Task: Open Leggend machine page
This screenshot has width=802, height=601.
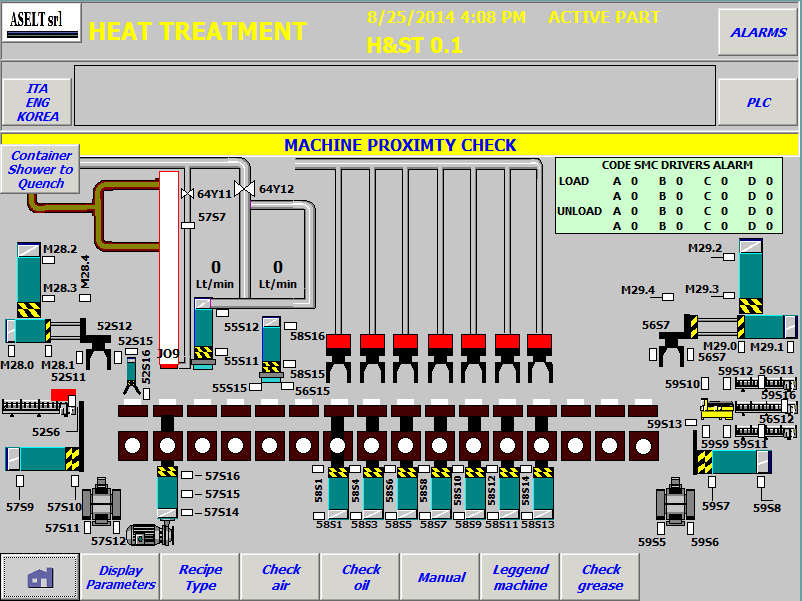Action: 520,576
